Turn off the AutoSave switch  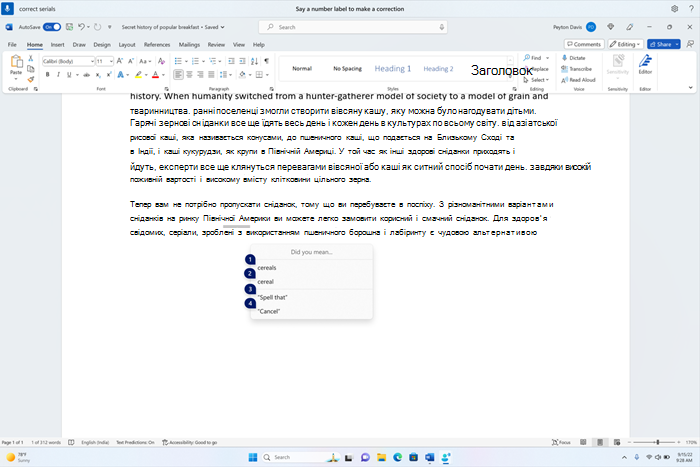pyautogui.click(x=52, y=27)
